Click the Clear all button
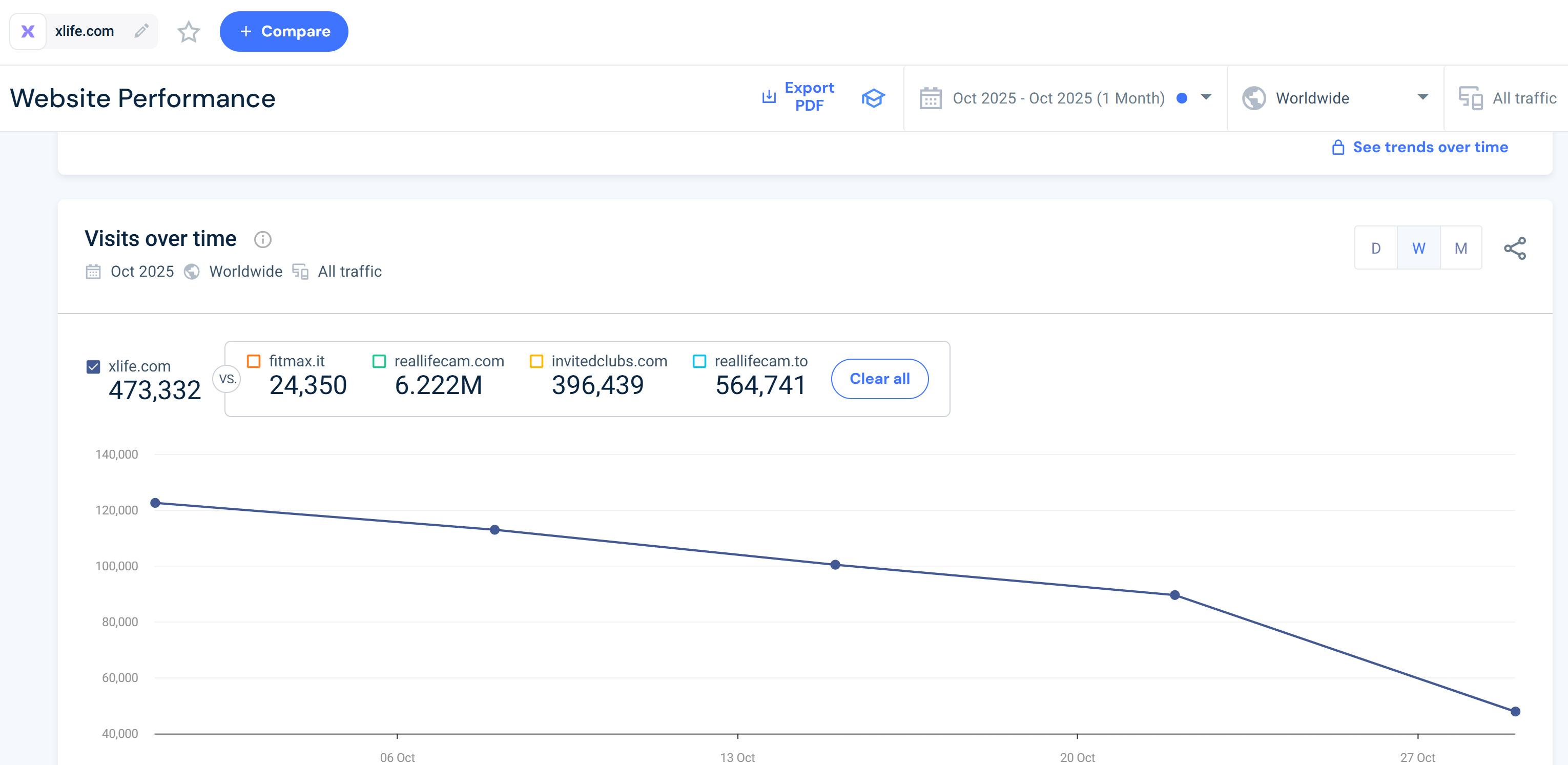The image size is (1568, 765). (879, 379)
